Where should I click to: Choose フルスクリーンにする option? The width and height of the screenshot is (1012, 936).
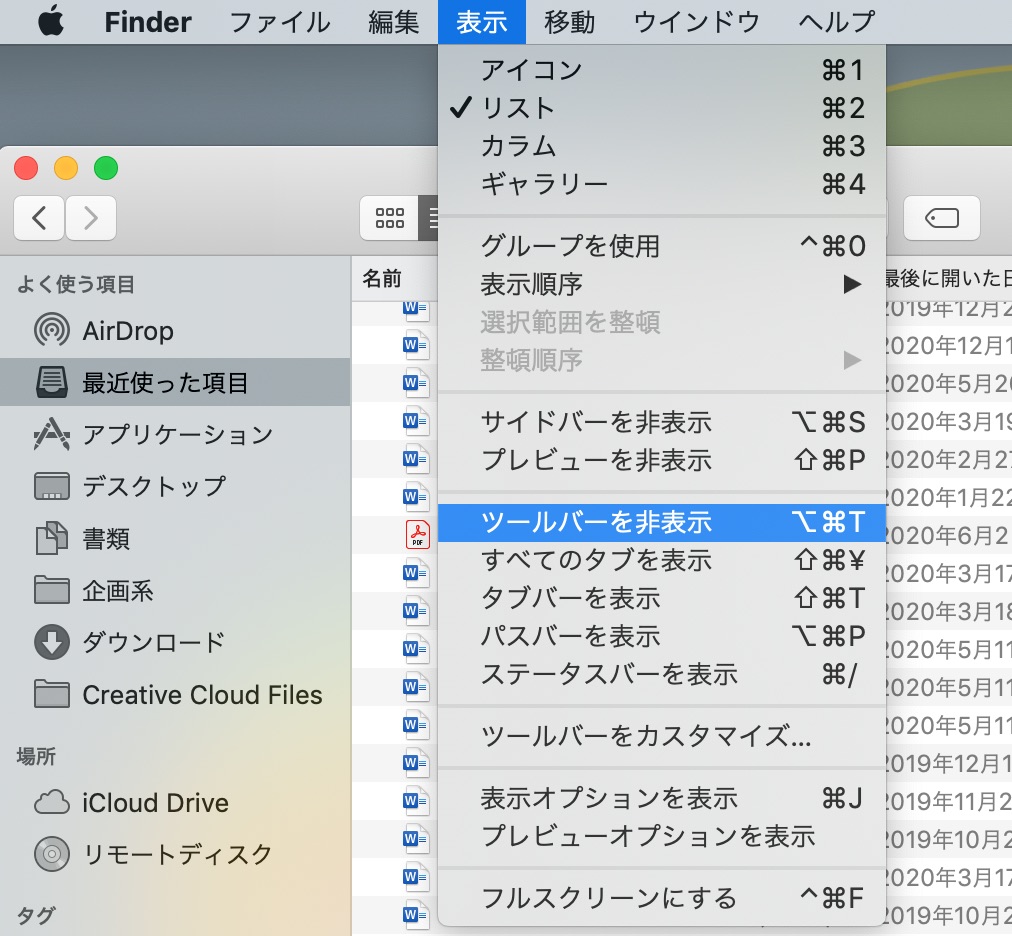click(x=662, y=898)
